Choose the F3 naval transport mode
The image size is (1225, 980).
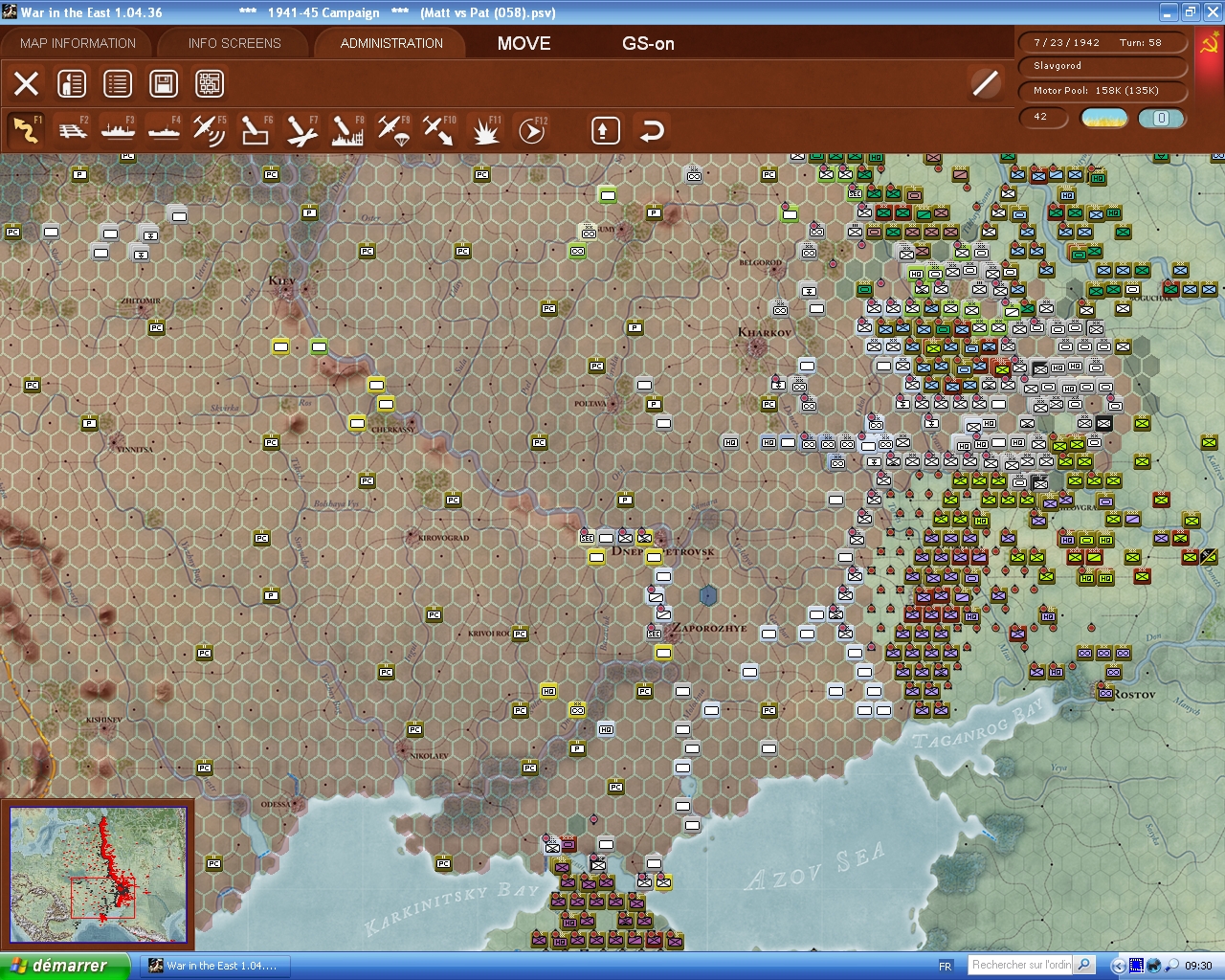118,130
